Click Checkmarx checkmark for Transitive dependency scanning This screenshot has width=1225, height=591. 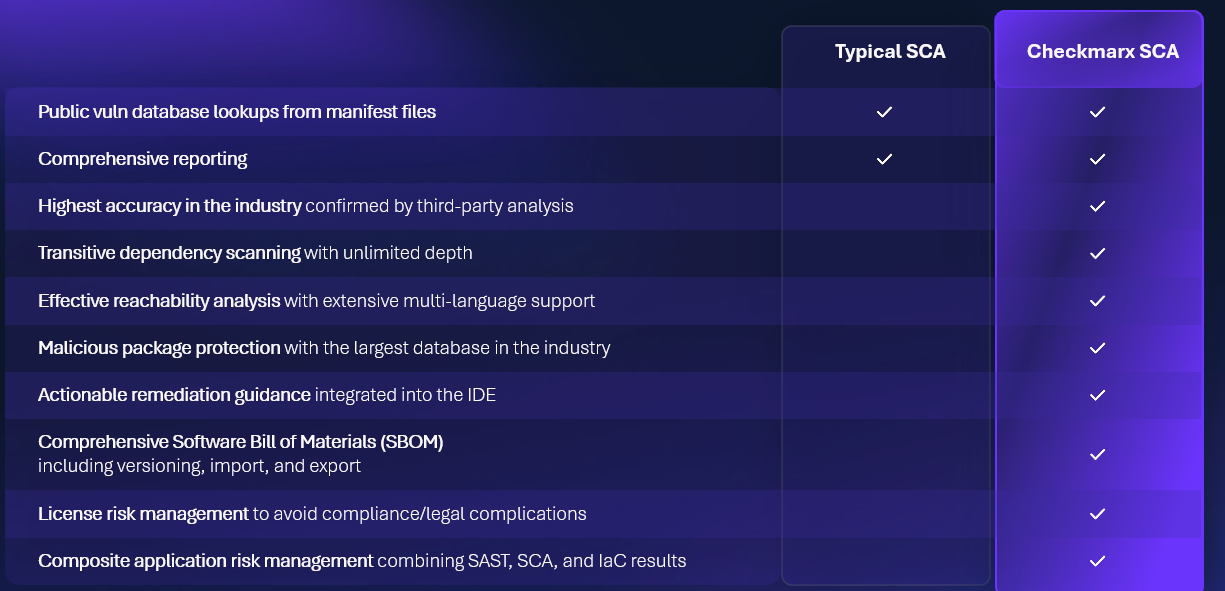point(1097,253)
